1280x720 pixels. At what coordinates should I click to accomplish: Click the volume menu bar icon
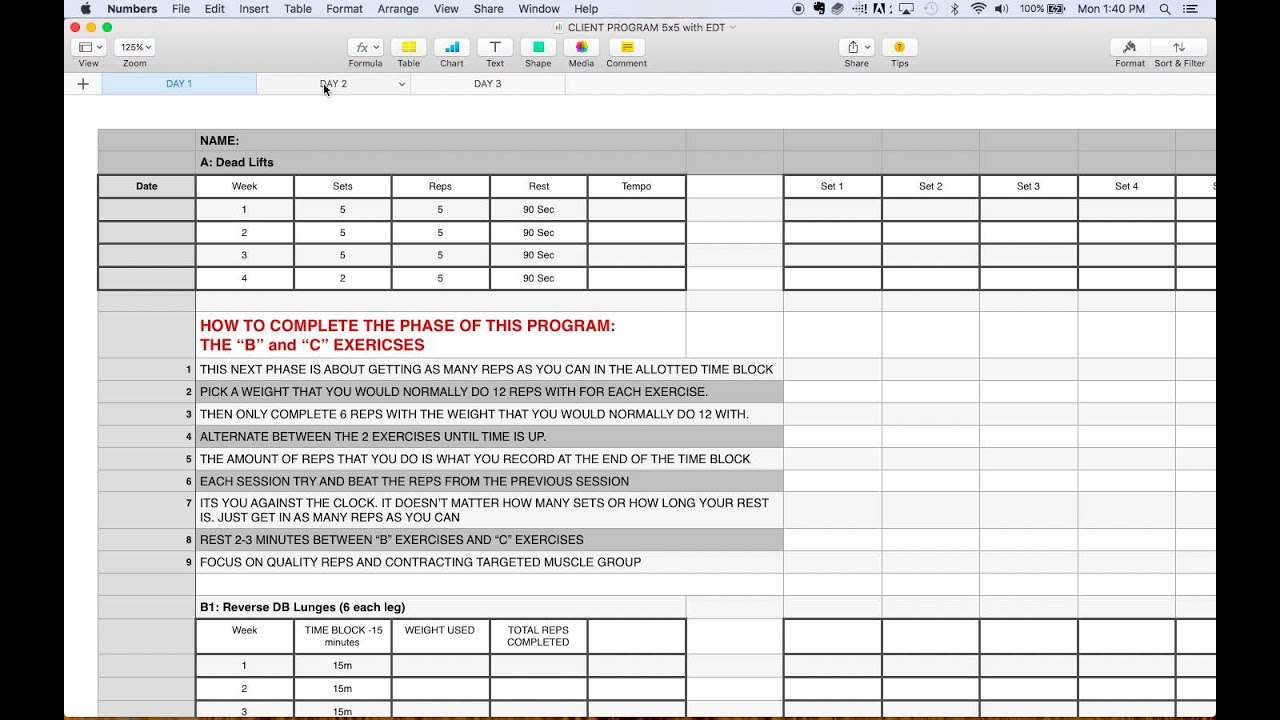[1003, 9]
